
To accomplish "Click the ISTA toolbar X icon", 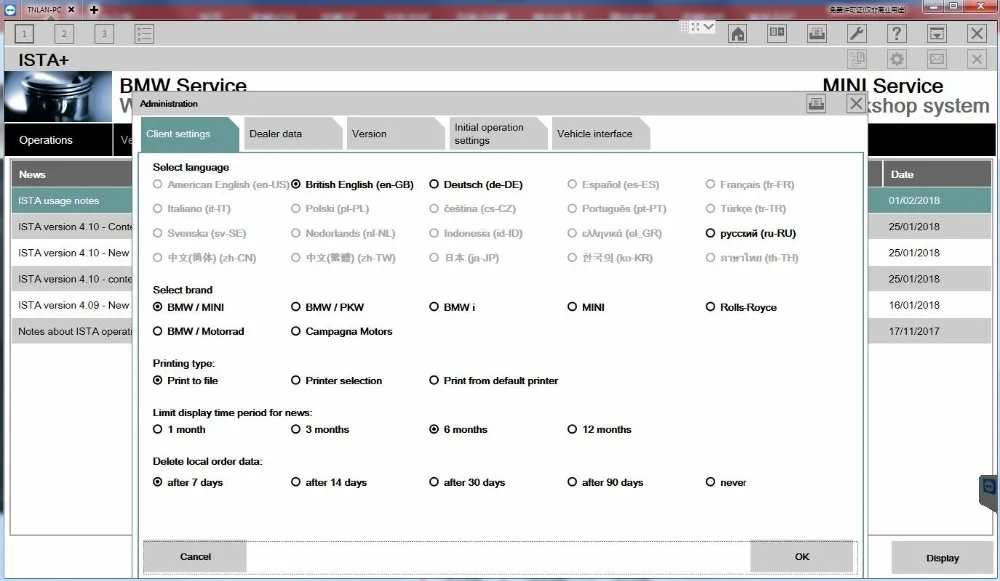I will [977, 34].
